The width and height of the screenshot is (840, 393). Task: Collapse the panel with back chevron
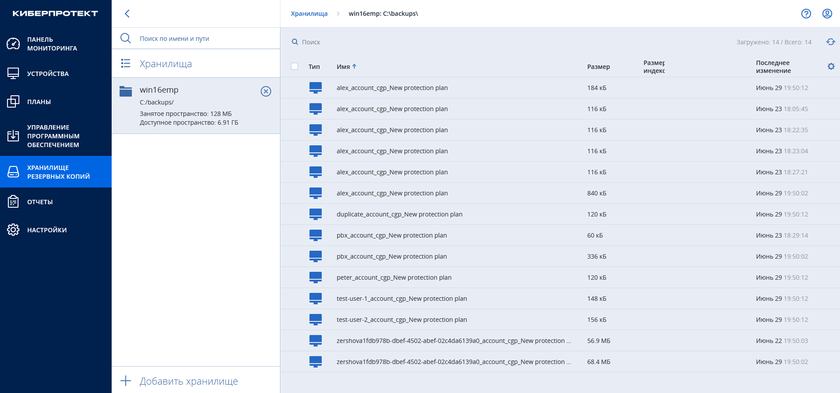[127, 14]
